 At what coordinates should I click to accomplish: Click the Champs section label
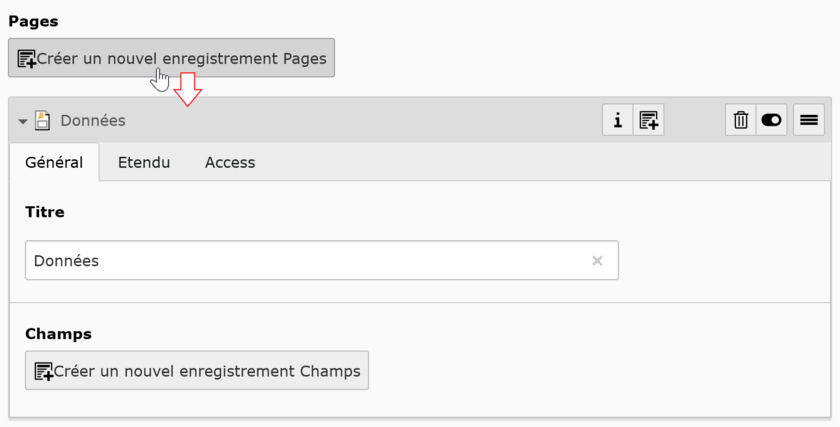(58, 333)
